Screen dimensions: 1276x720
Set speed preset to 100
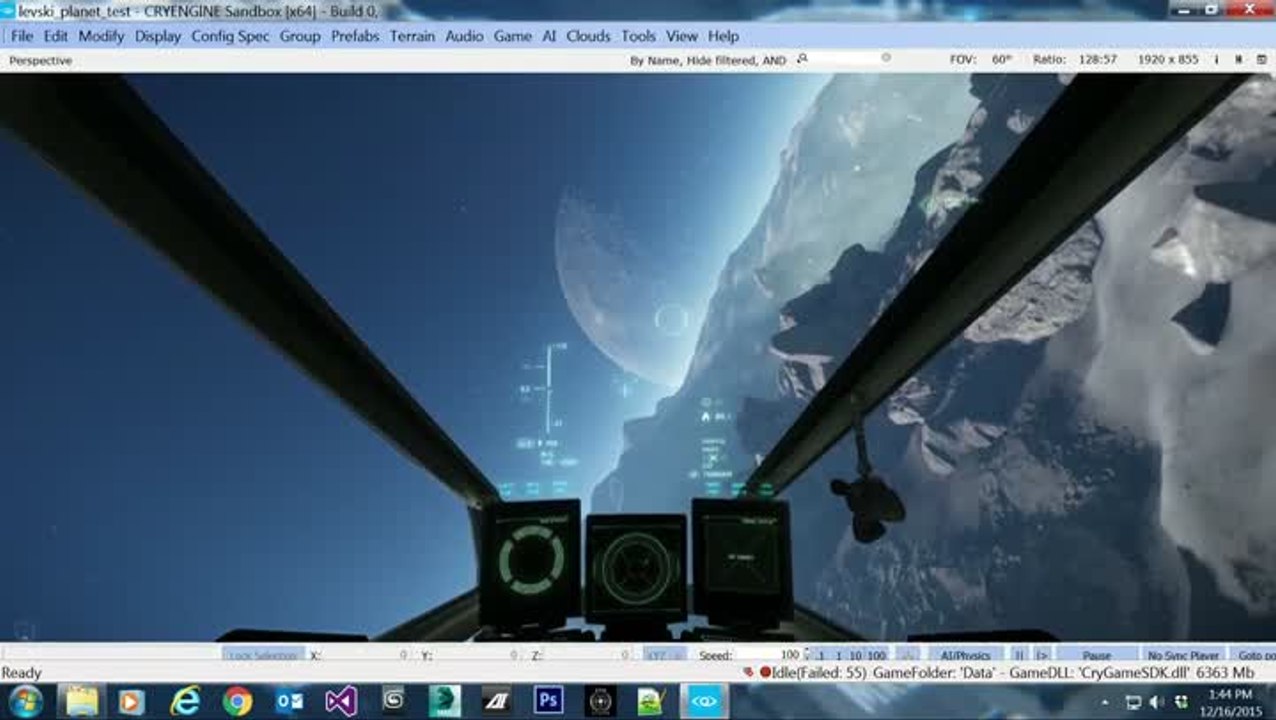(877, 655)
